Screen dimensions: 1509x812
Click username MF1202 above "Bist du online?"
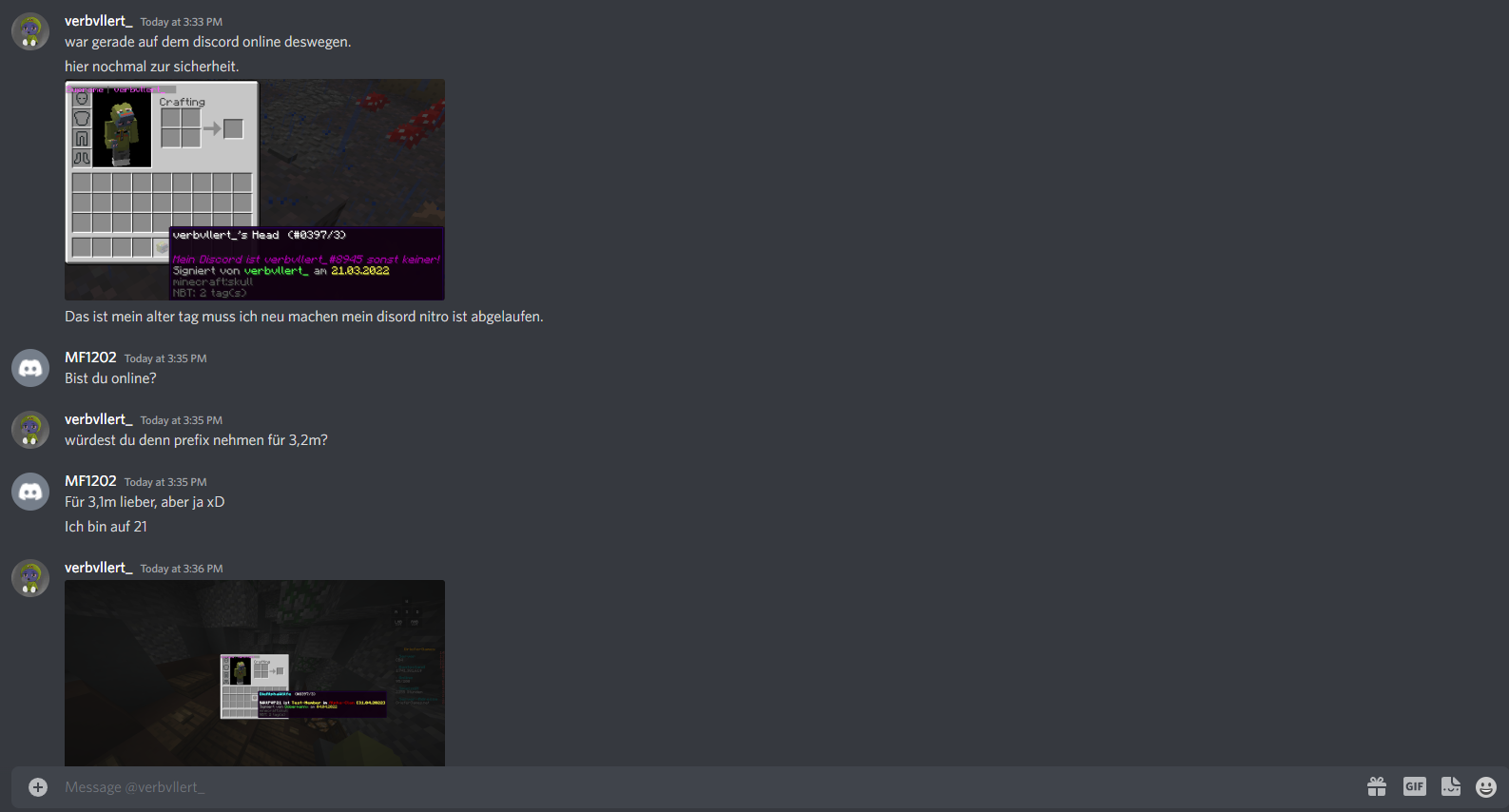90,358
